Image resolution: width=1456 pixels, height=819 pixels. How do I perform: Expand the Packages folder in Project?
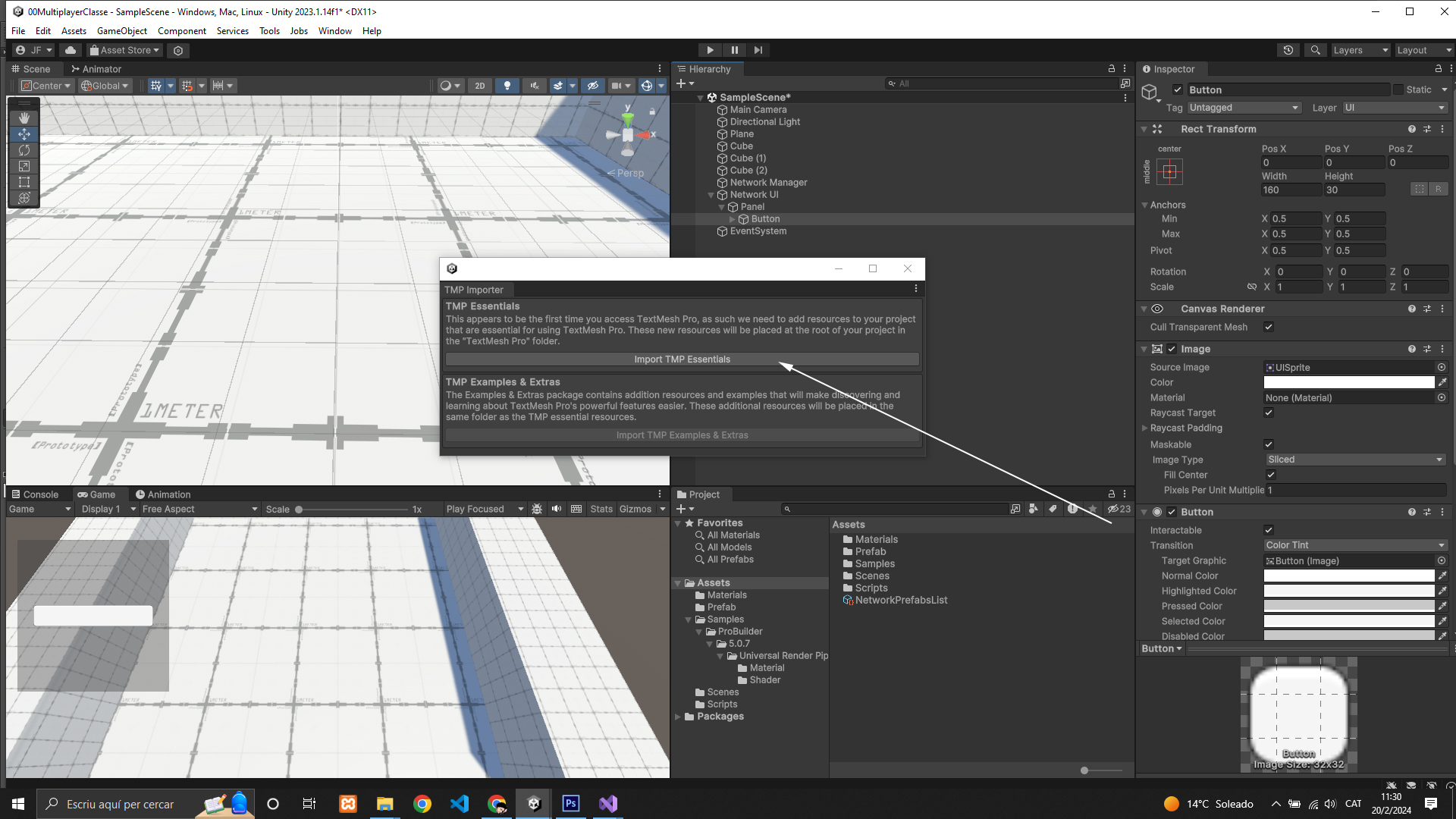(x=678, y=717)
